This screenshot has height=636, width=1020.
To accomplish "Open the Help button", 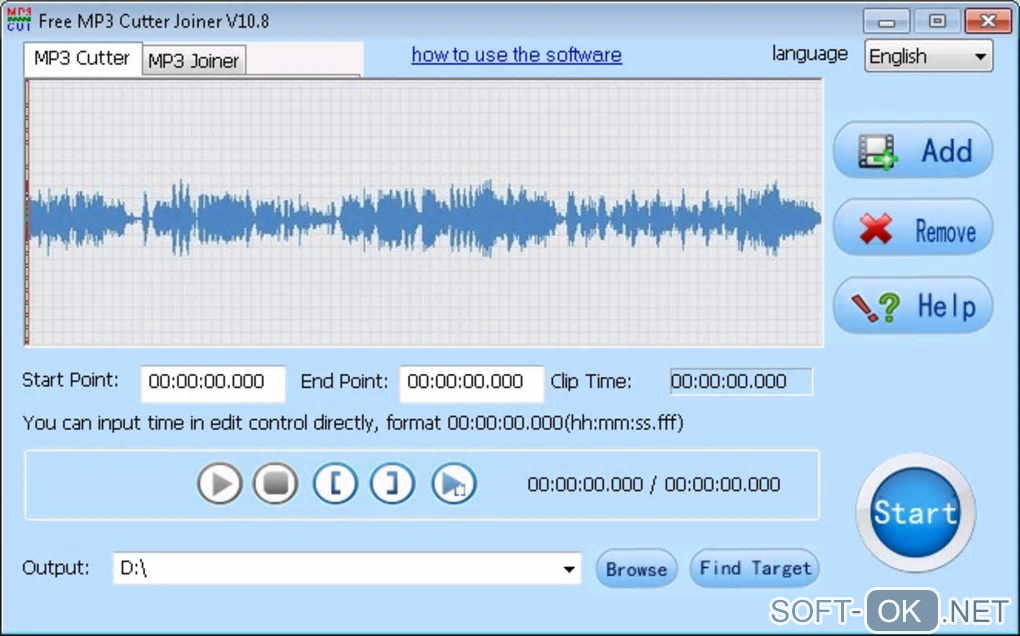I will [x=913, y=306].
